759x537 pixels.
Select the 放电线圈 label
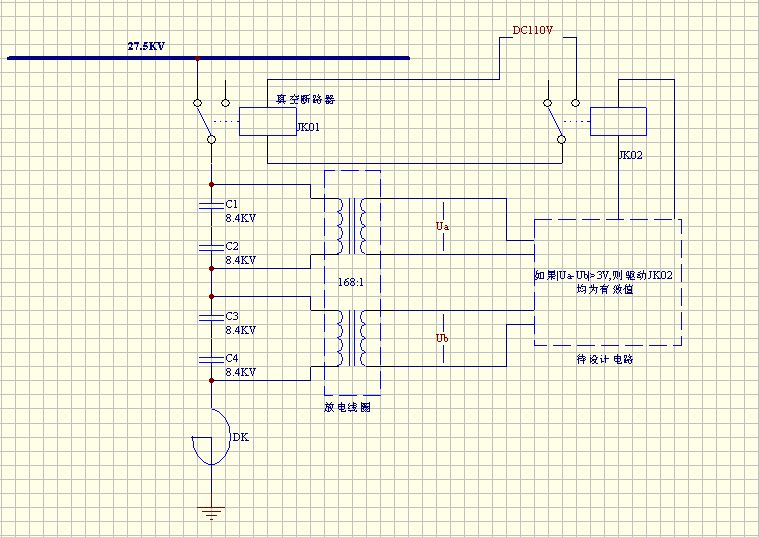[x=348, y=407]
